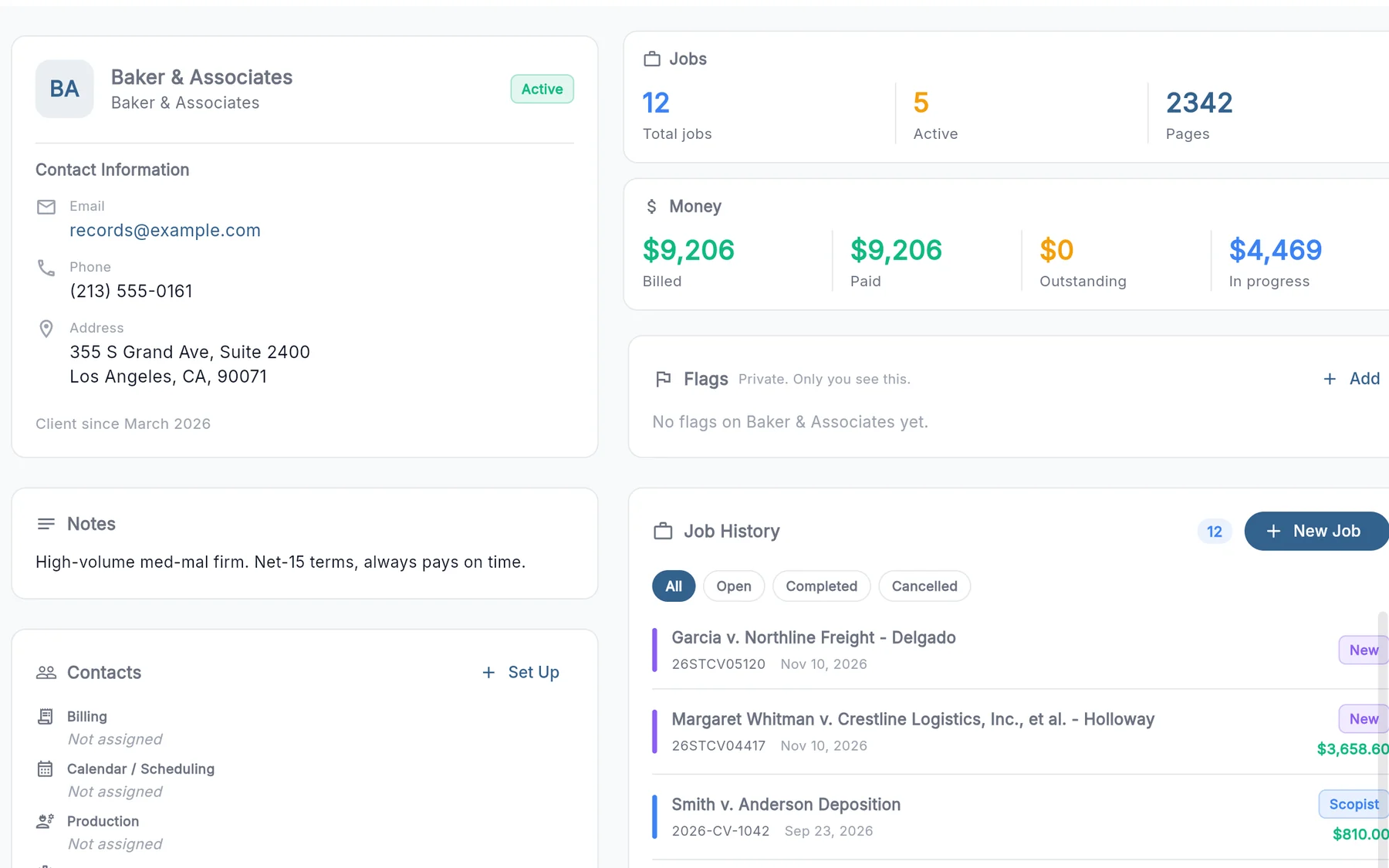The image size is (1389, 868).
Task: Click the phone handset icon
Action: [46, 268]
